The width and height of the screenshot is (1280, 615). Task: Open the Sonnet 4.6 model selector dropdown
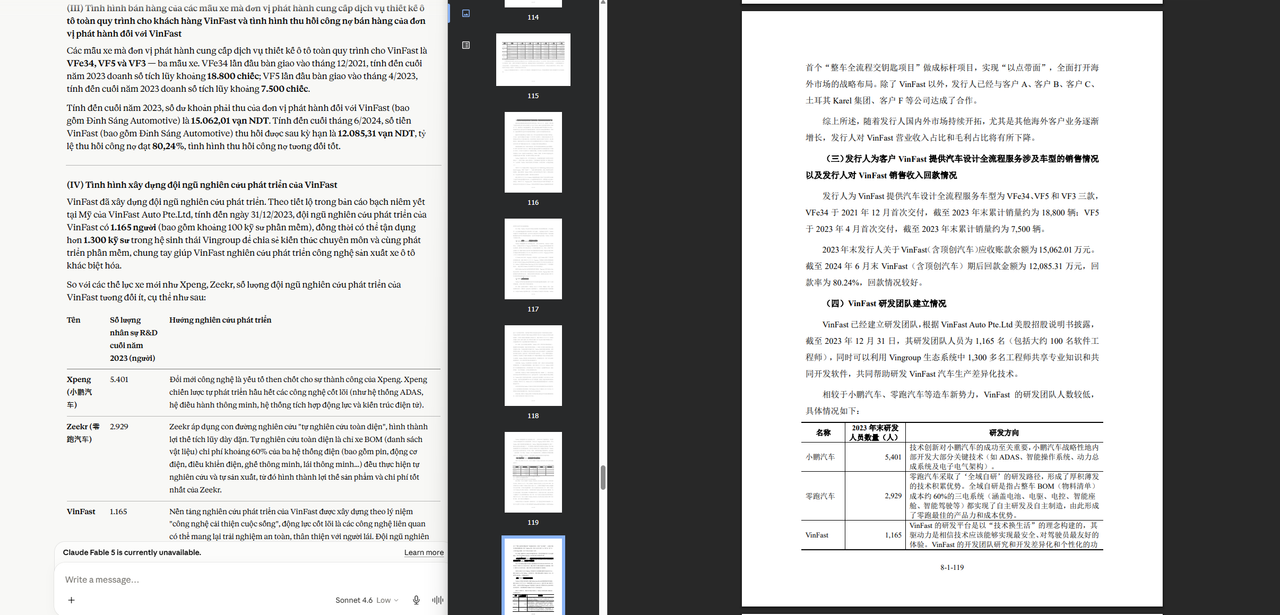367,600
